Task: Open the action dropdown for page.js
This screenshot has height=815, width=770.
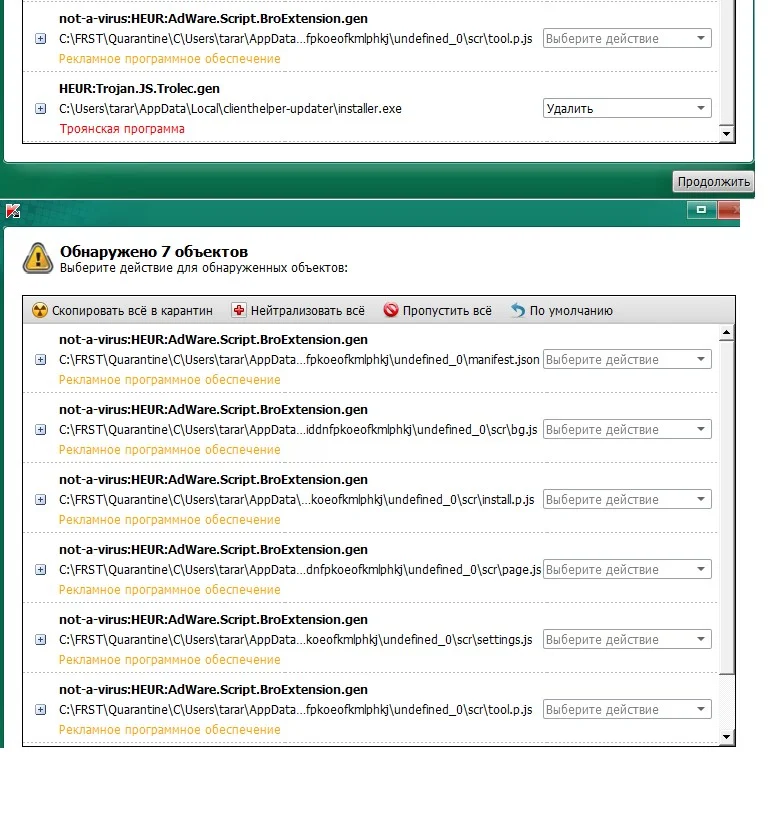Action: 626,570
